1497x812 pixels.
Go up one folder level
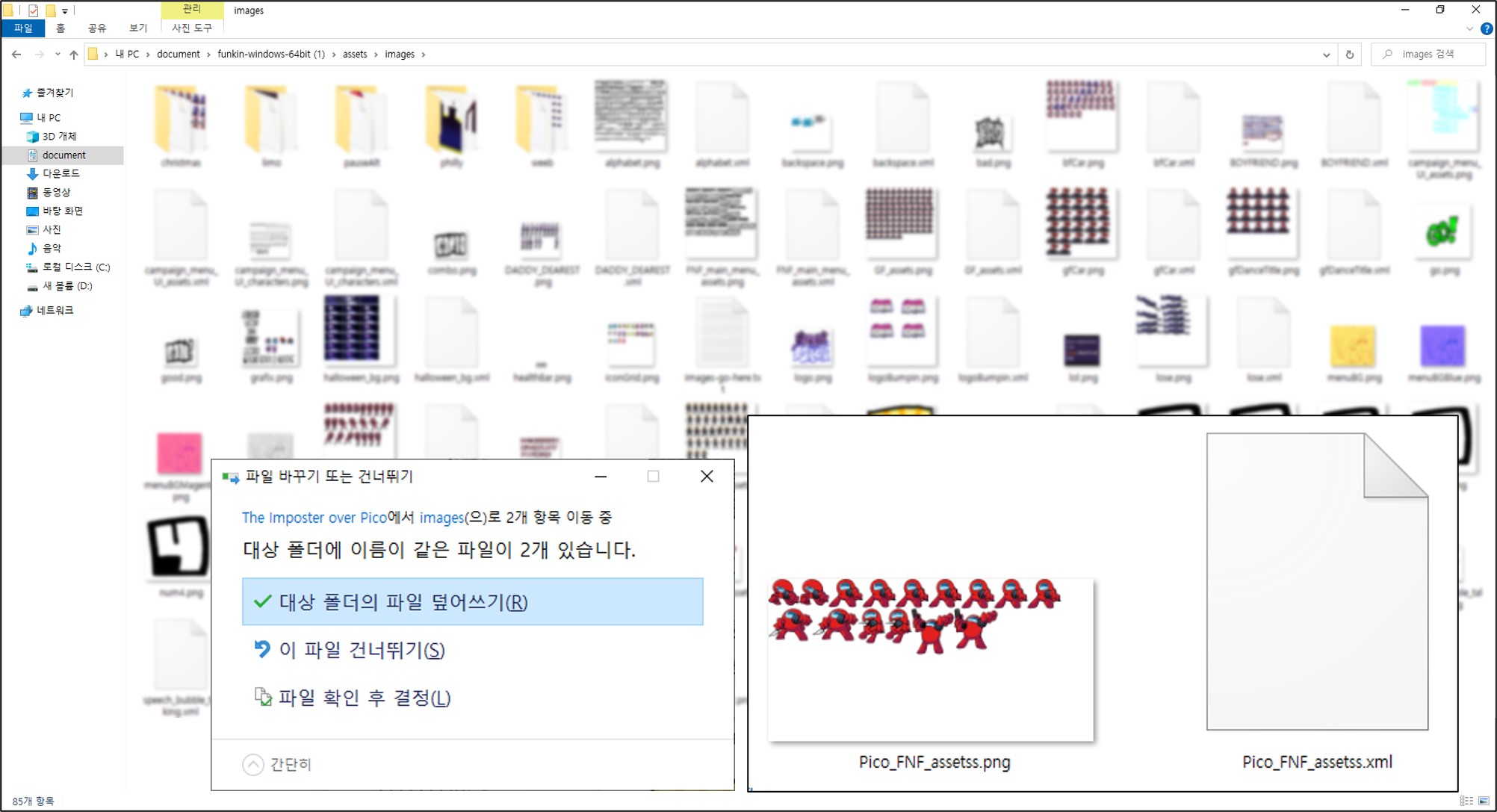tap(73, 55)
